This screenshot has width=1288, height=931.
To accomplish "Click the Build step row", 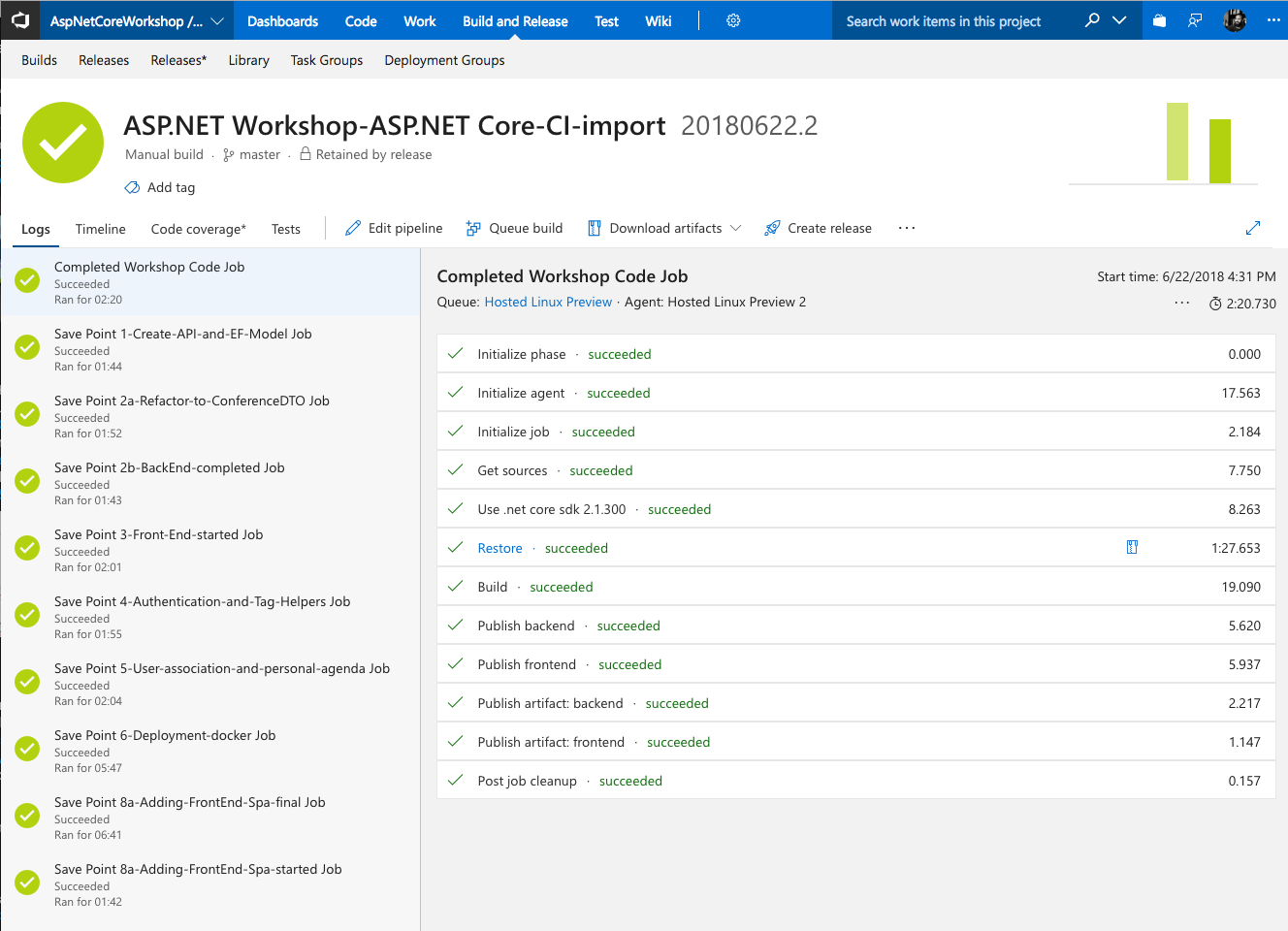I will pos(856,587).
